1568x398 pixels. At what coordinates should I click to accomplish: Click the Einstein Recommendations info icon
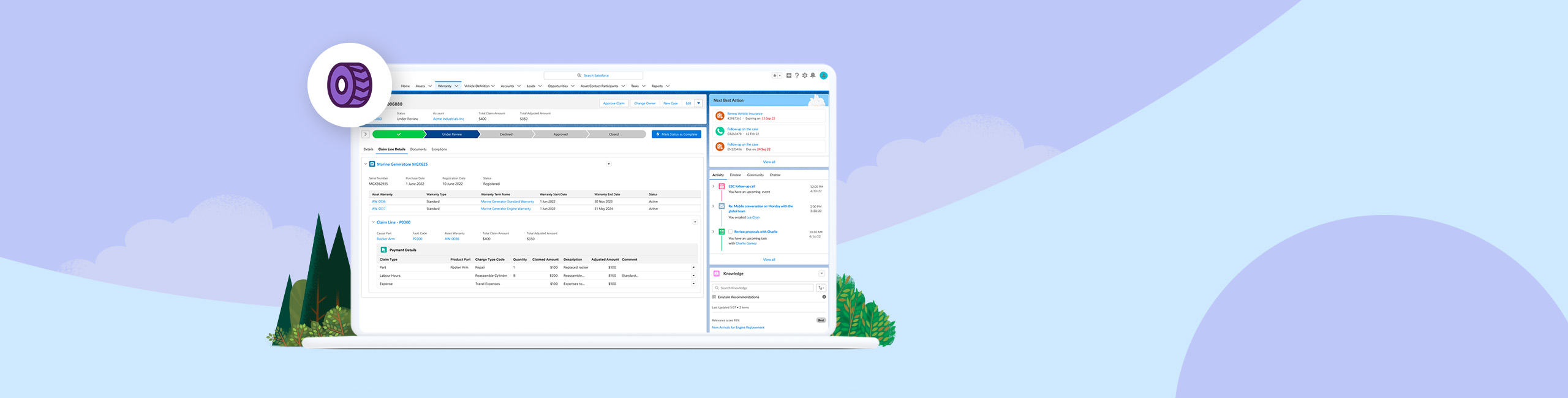click(x=824, y=297)
